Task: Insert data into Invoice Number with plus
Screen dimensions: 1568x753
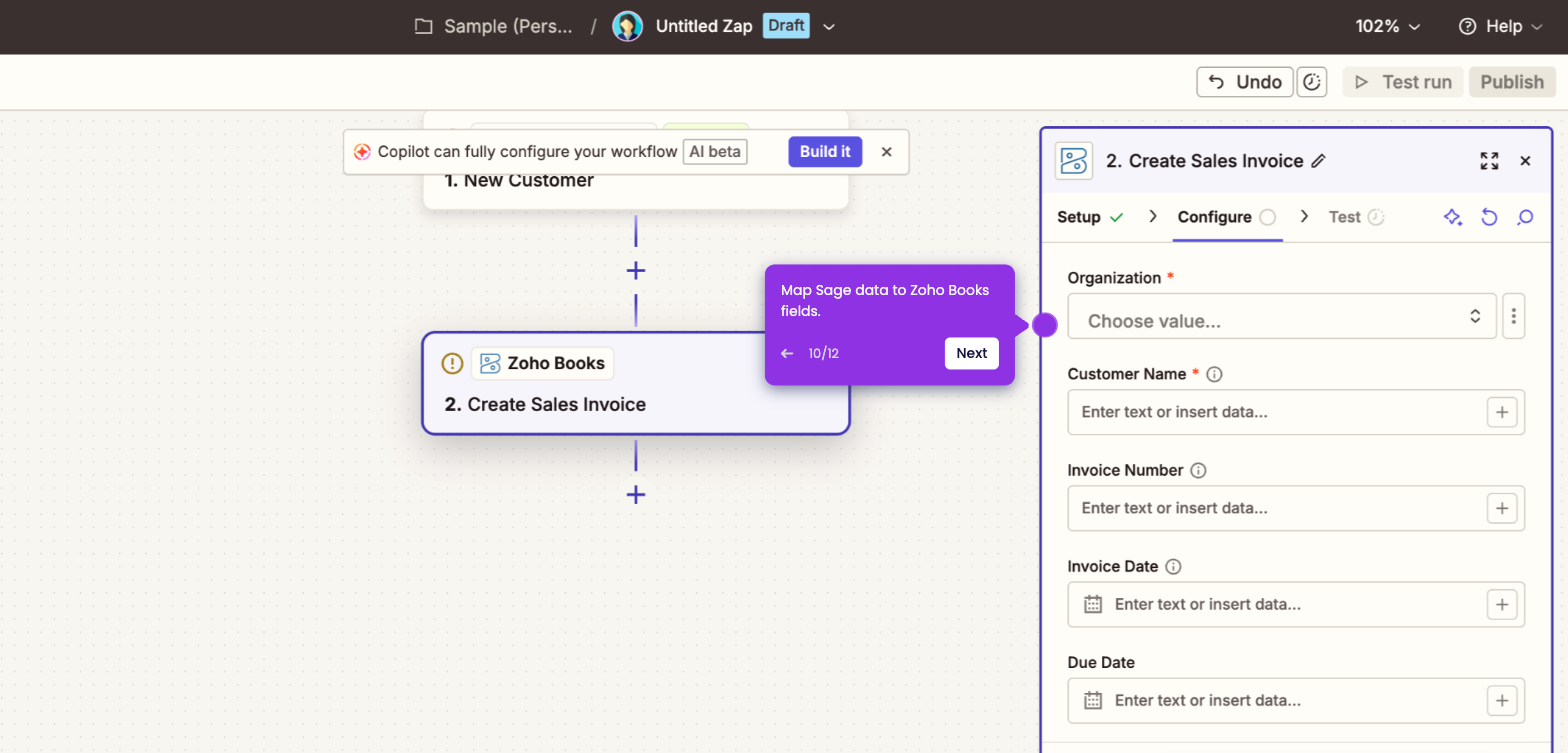Action: click(1502, 508)
